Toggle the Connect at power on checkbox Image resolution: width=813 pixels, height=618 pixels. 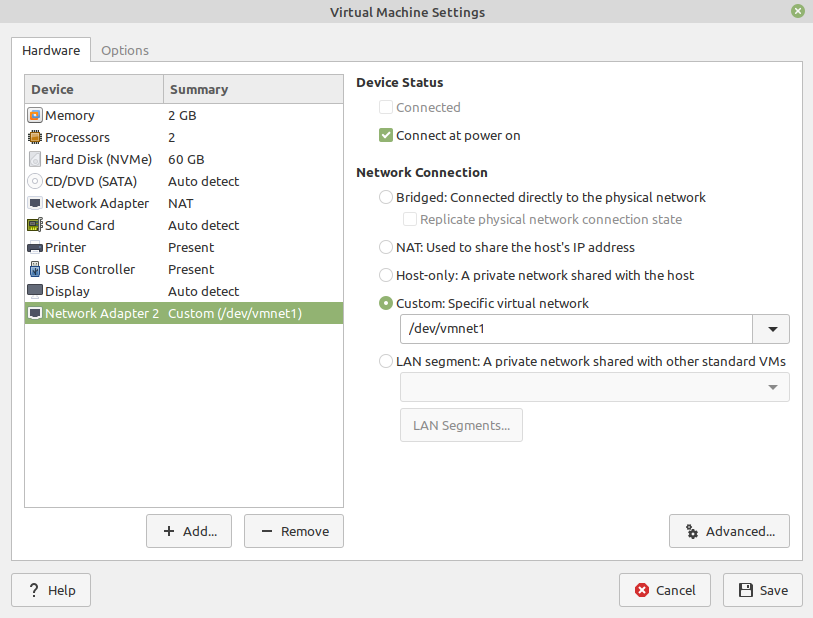tap(386, 136)
